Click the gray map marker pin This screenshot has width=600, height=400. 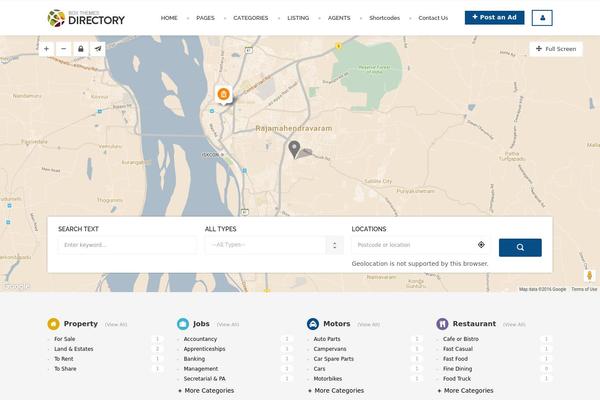(x=294, y=149)
